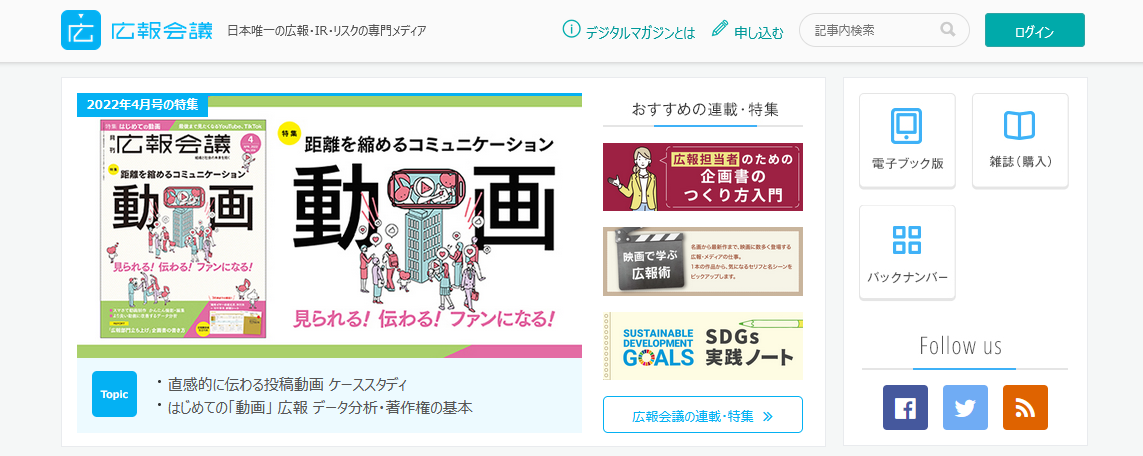Click the magnifier search icon
This screenshot has width=1143, height=456.
pos(948,30)
